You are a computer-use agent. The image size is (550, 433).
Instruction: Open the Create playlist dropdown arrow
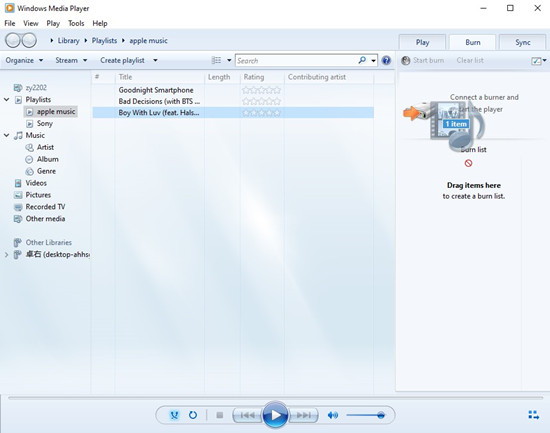[155, 60]
